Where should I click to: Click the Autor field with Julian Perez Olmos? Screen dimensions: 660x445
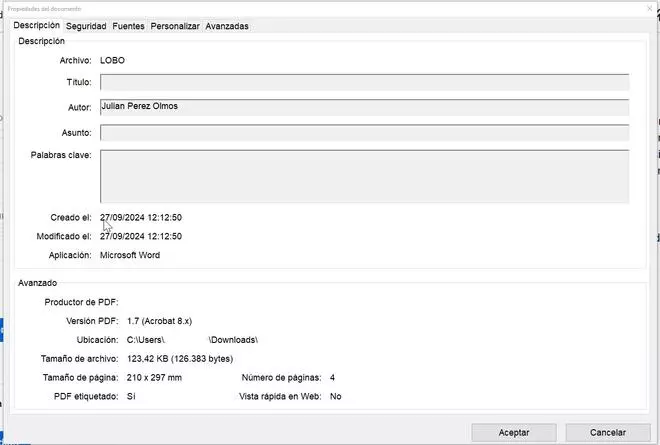(364, 107)
